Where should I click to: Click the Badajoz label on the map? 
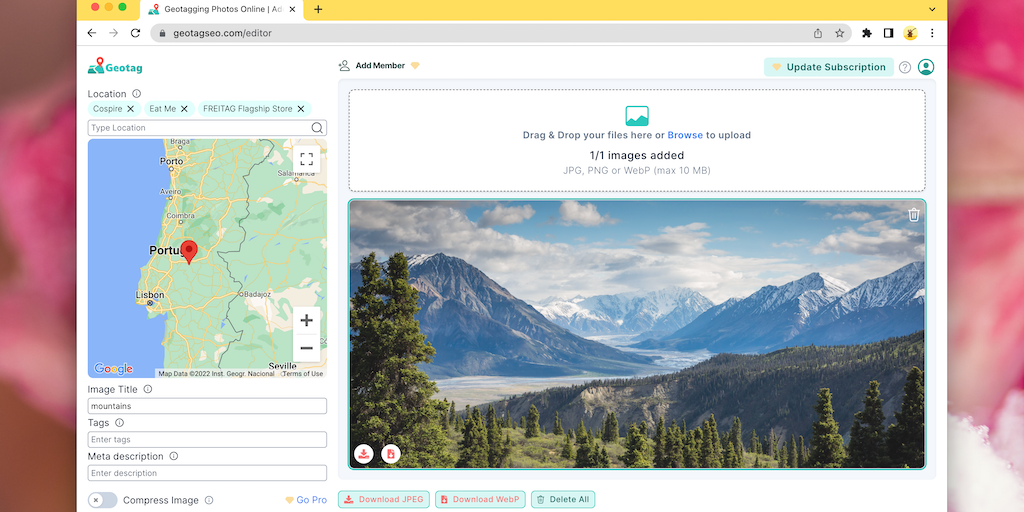pyautogui.click(x=257, y=295)
